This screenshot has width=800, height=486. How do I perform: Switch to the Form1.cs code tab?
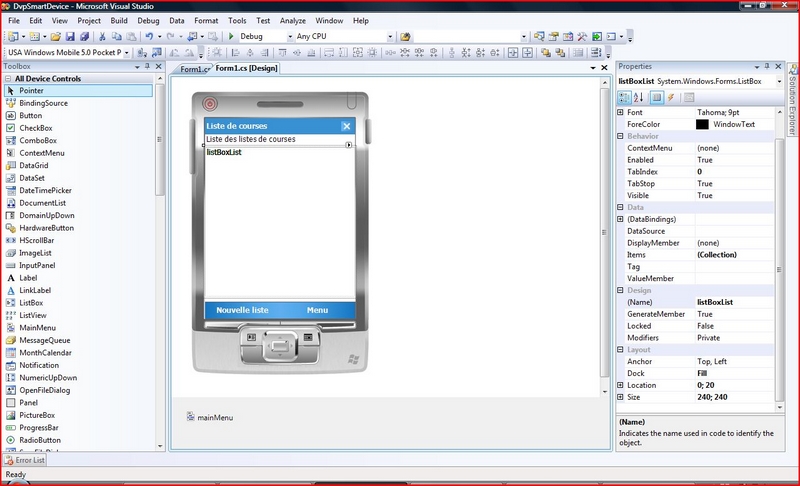click(192, 69)
